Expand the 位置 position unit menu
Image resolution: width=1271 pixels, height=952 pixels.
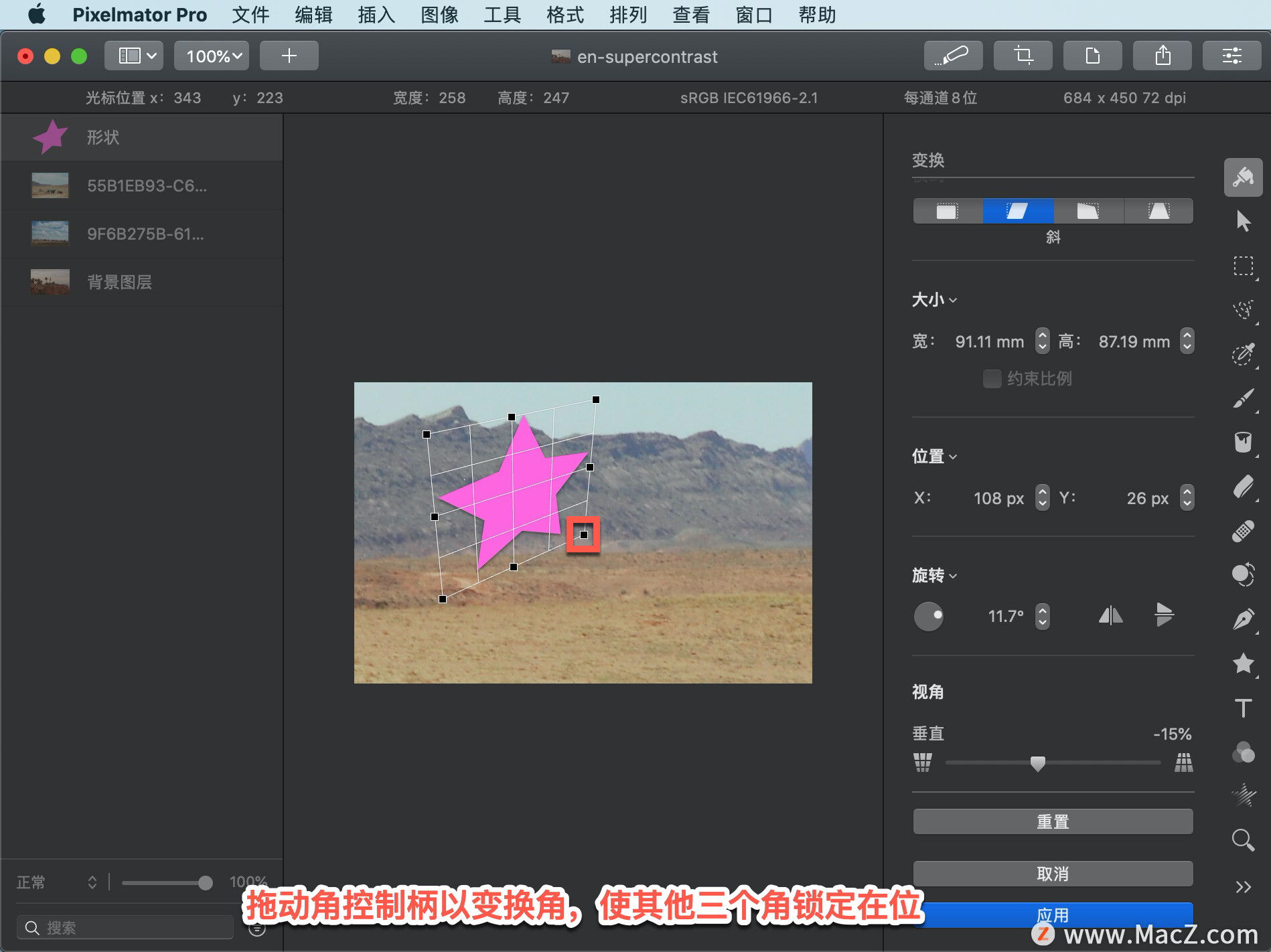pyautogui.click(x=934, y=457)
